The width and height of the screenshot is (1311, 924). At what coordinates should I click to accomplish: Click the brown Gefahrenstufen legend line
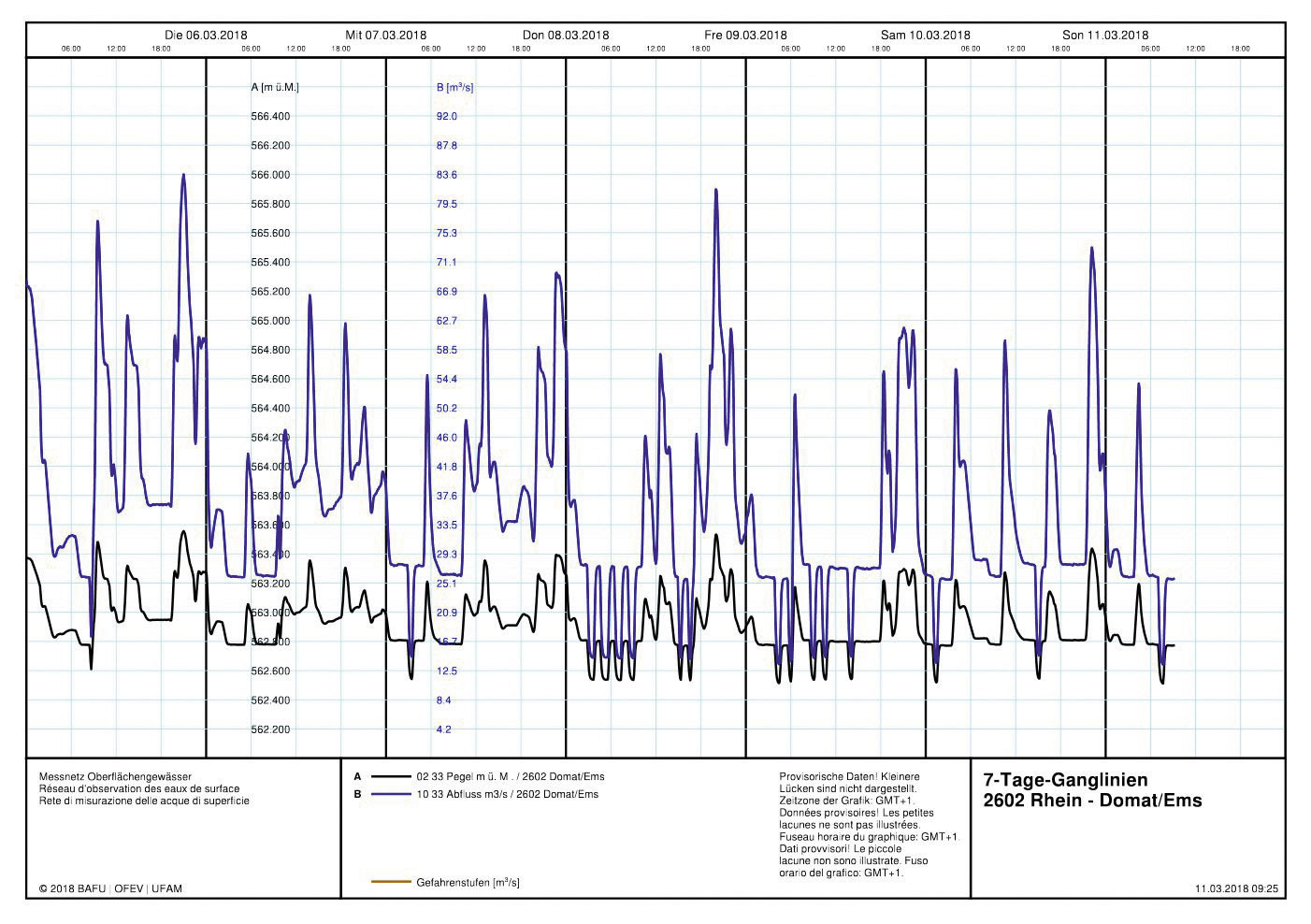391,882
